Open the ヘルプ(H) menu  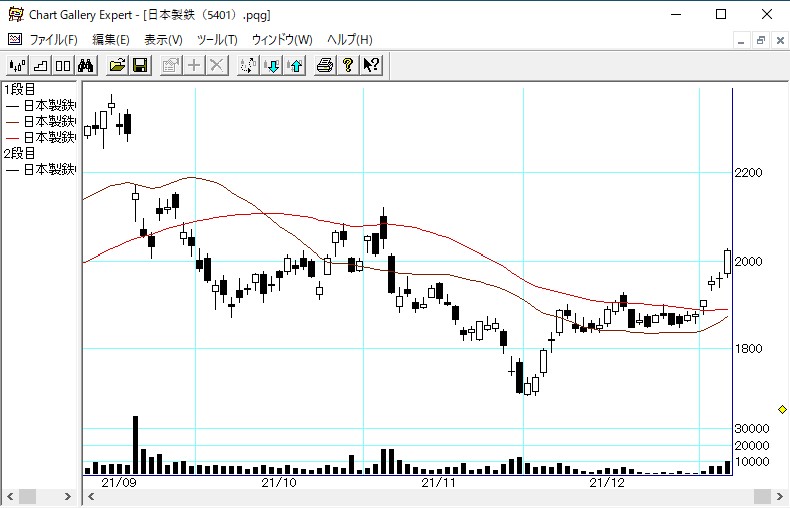tap(350, 40)
